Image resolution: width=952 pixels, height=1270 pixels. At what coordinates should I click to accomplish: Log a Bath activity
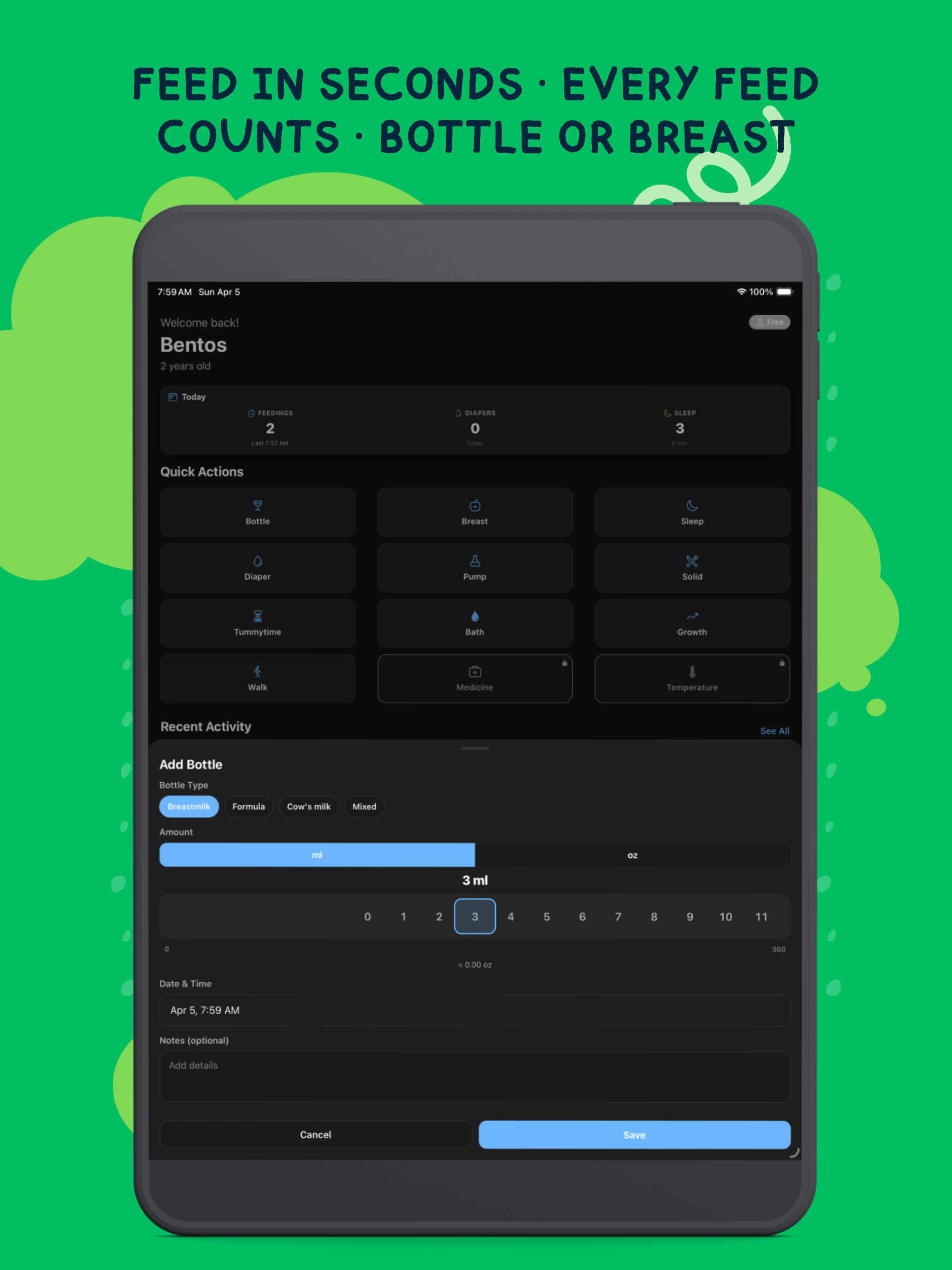pos(474,623)
